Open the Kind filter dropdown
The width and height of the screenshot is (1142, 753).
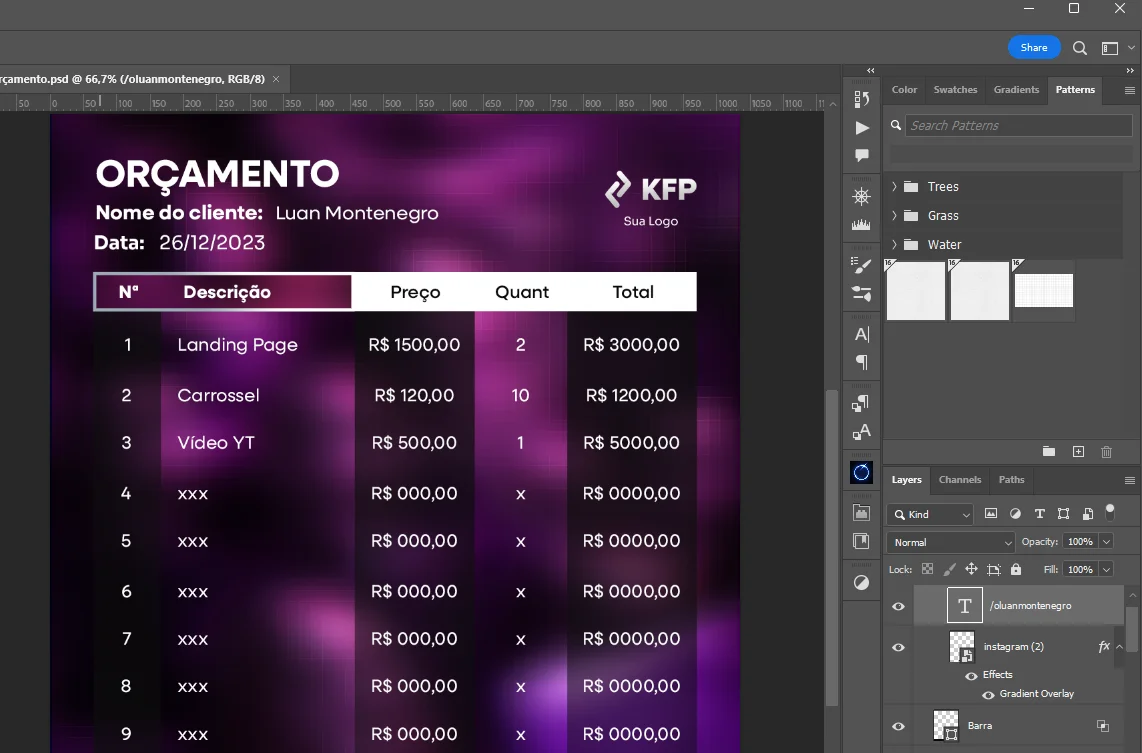tap(931, 514)
